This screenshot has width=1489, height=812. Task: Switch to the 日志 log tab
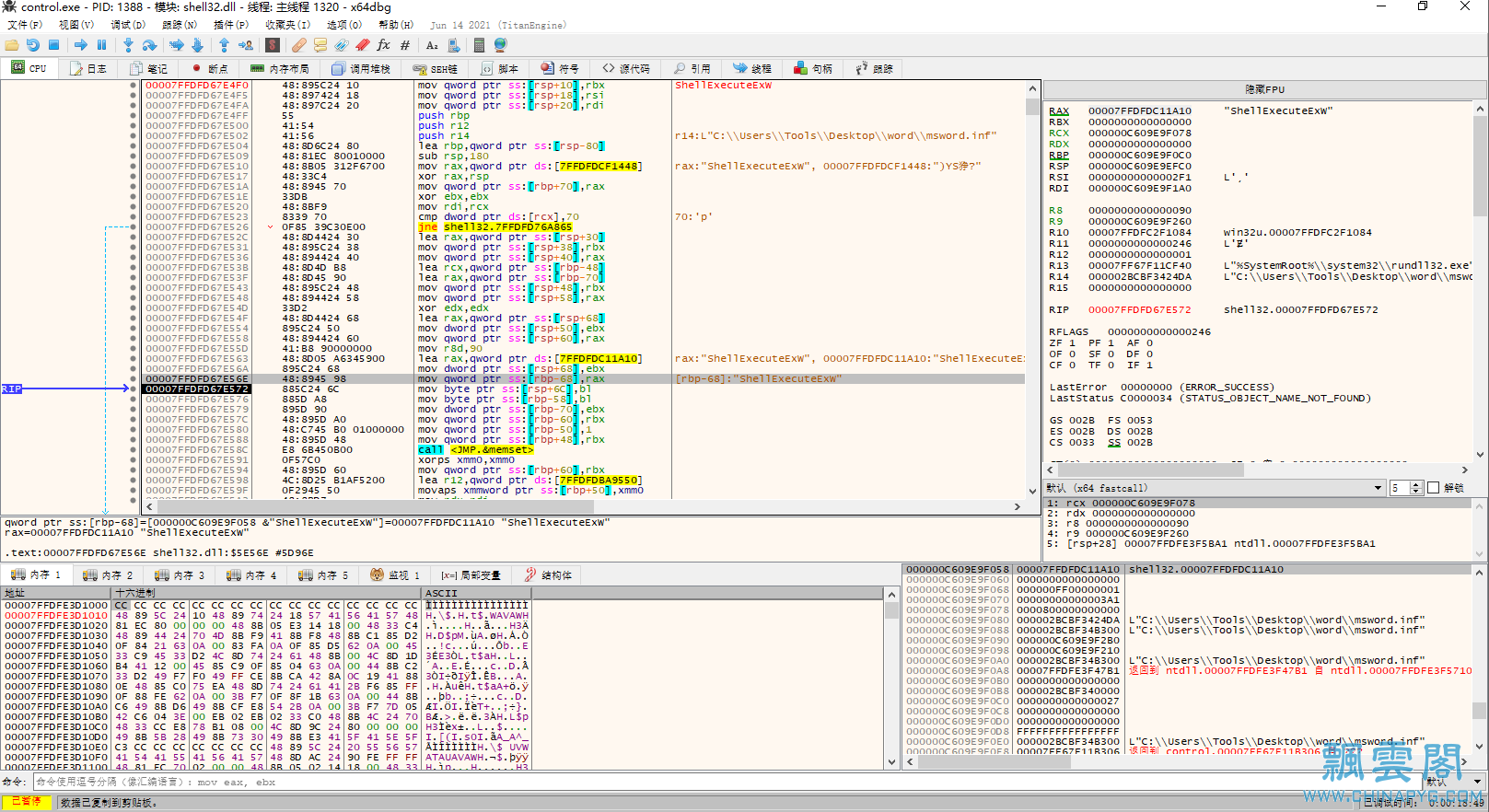(x=88, y=69)
